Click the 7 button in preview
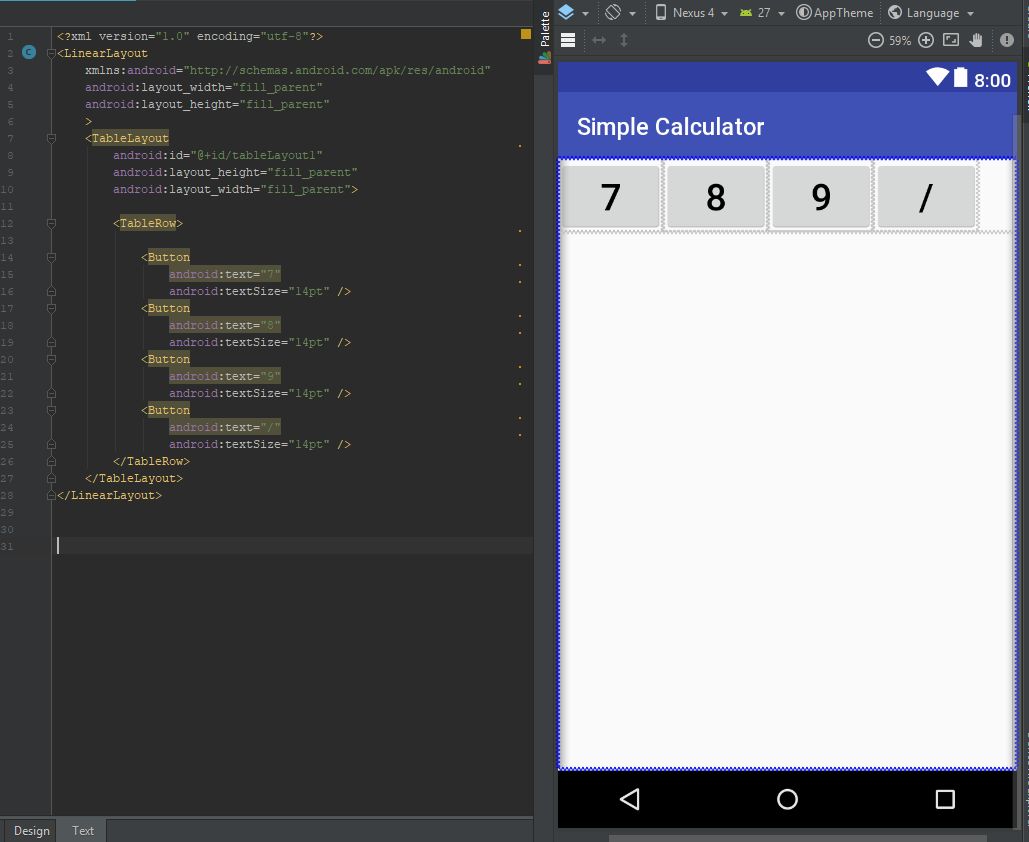This screenshot has height=842, width=1029. (611, 196)
